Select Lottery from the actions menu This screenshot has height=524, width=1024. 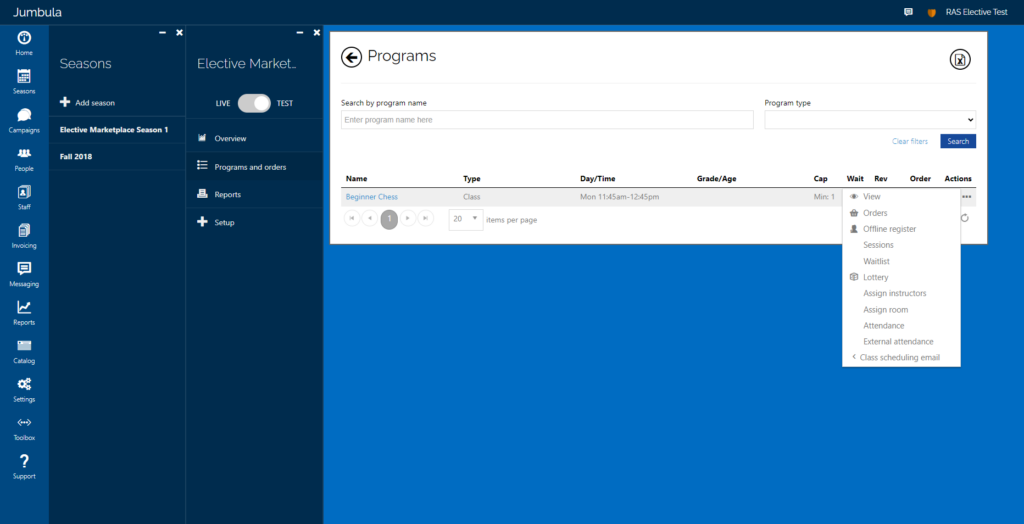(875, 277)
